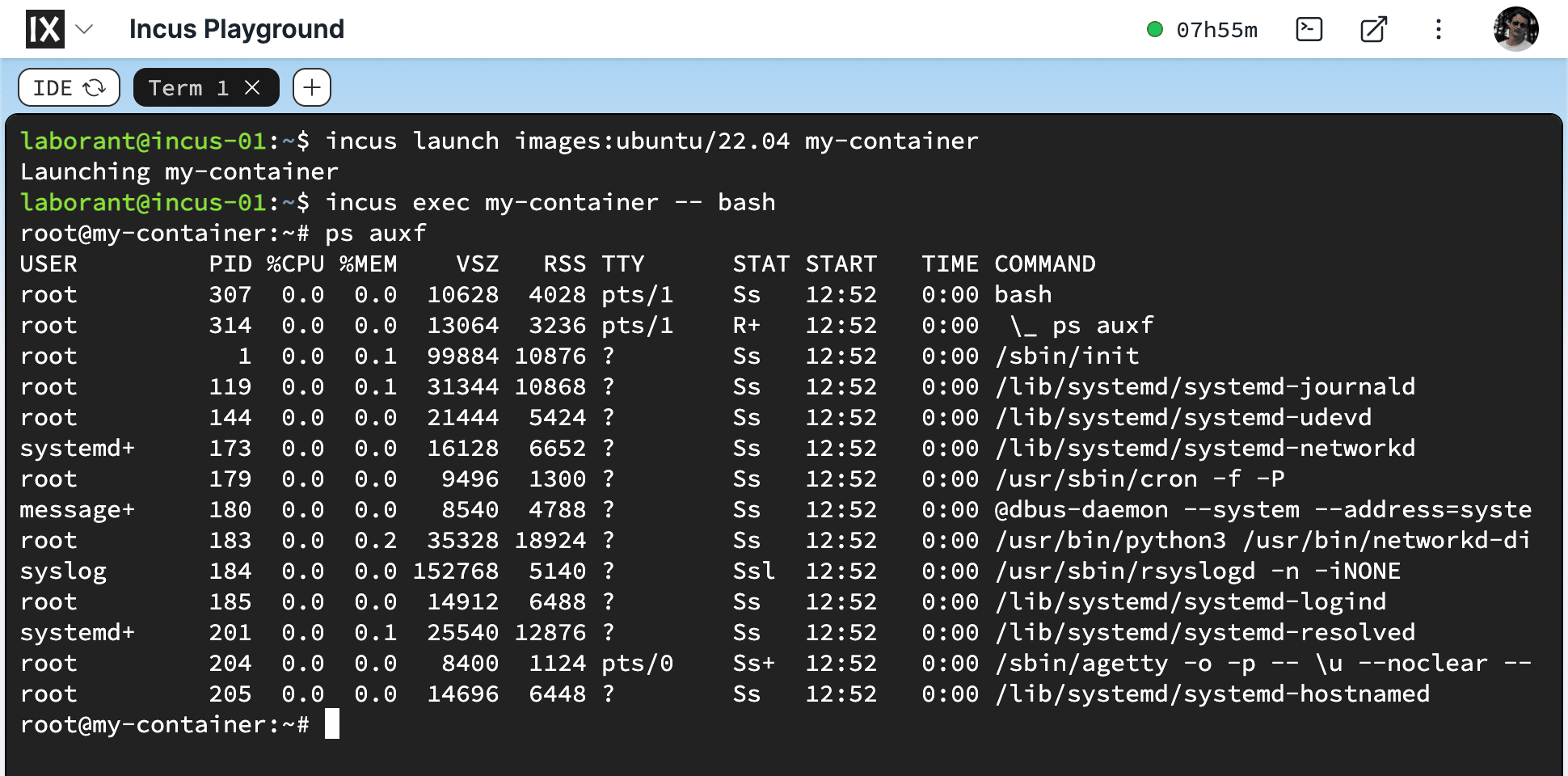Click the 'syslog' user name in process list
Image resolution: width=1568 pixels, height=776 pixels.
pyautogui.click(x=63, y=571)
